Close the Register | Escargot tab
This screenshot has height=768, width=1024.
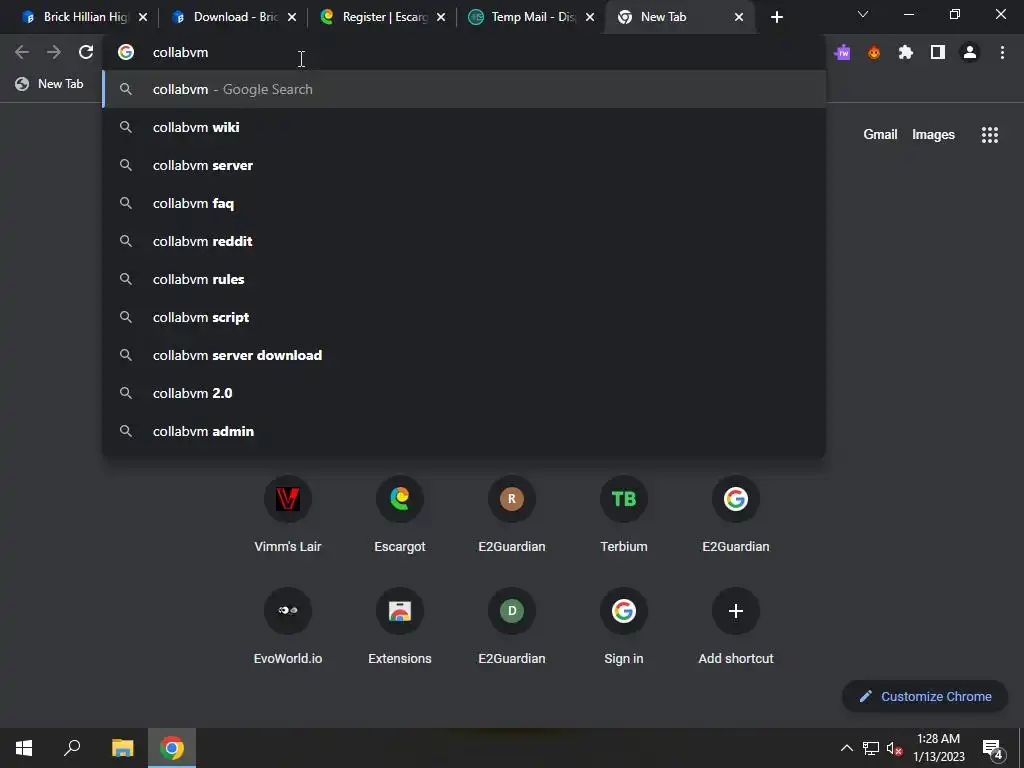tap(441, 17)
